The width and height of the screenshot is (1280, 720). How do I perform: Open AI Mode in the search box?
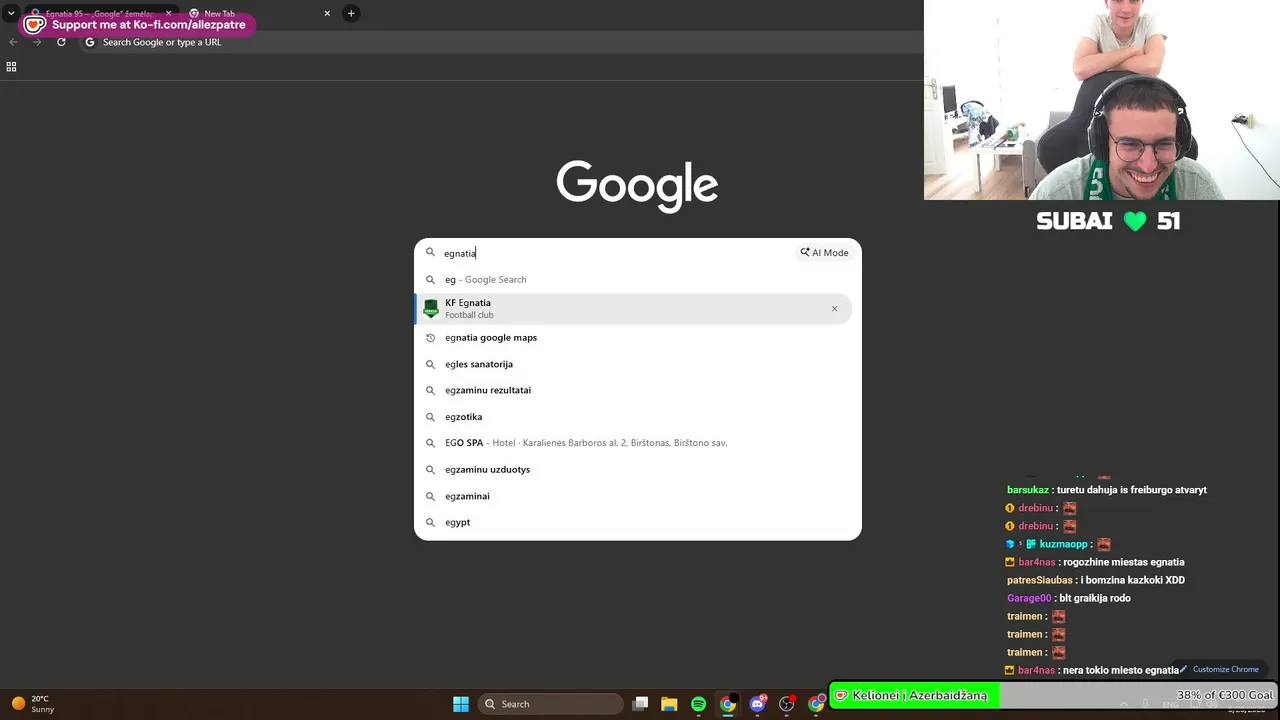pos(824,253)
